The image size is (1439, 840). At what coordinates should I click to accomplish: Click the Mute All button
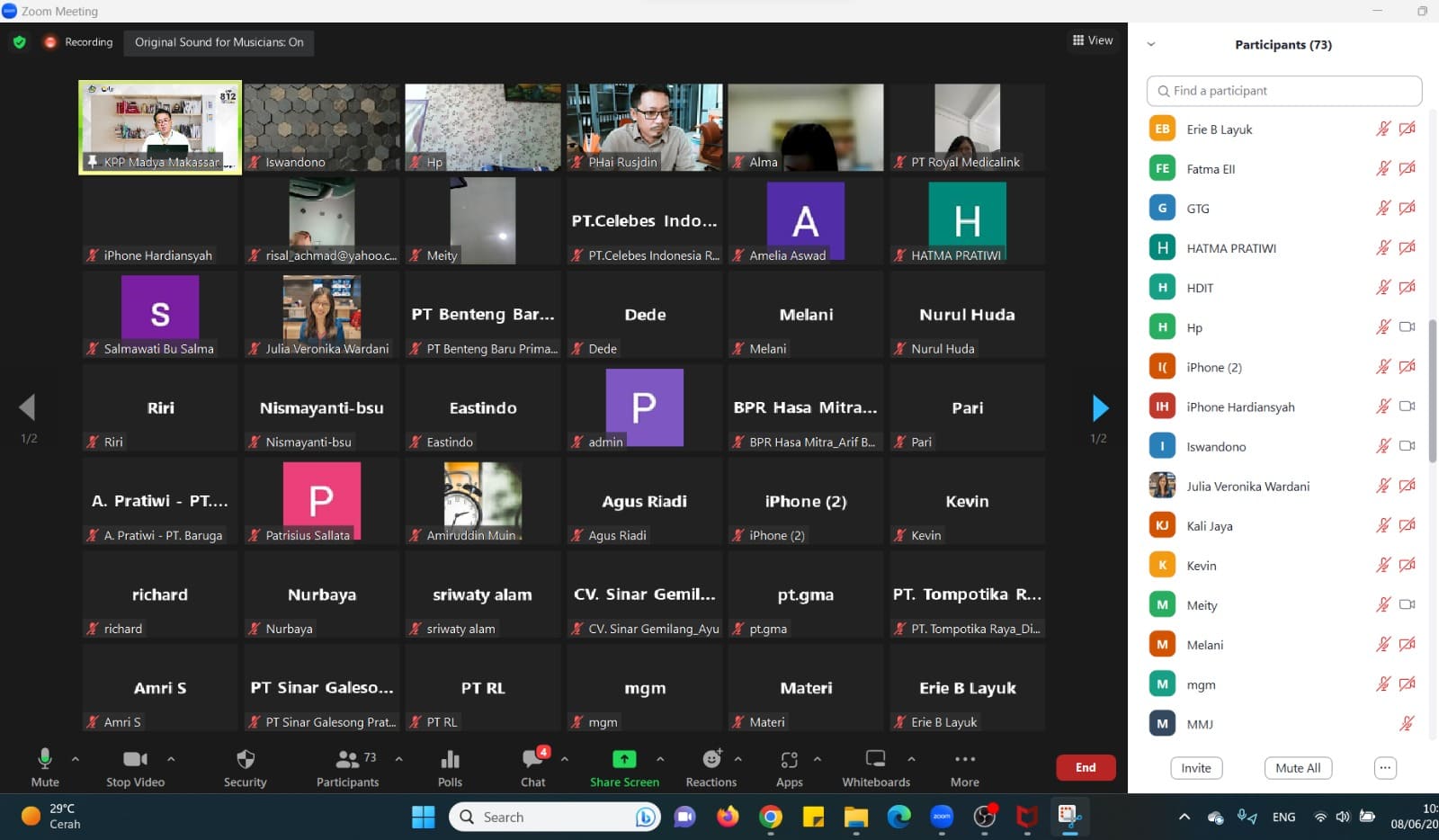coord(1298,768)
